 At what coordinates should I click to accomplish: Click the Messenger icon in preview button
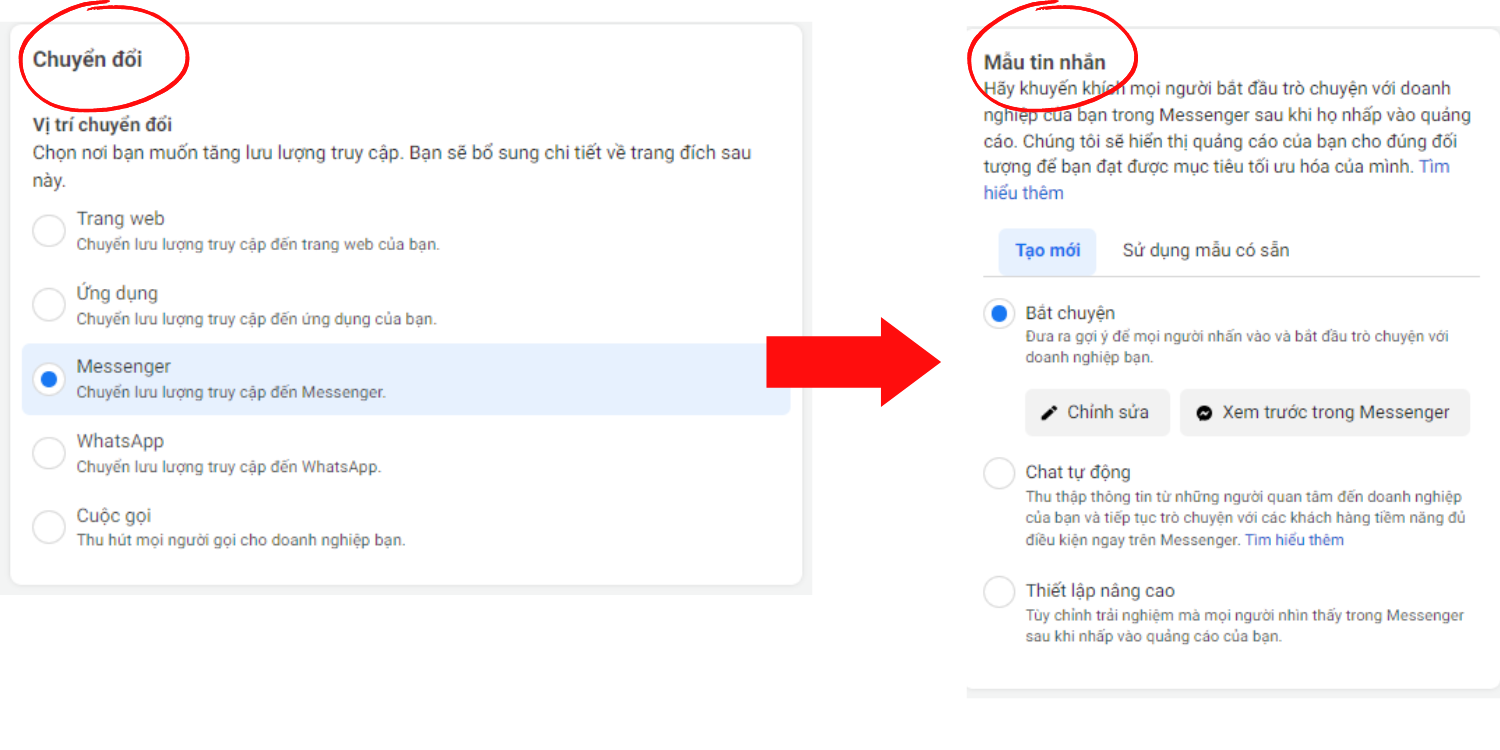pyautogui.click(x=1205, y=413)
